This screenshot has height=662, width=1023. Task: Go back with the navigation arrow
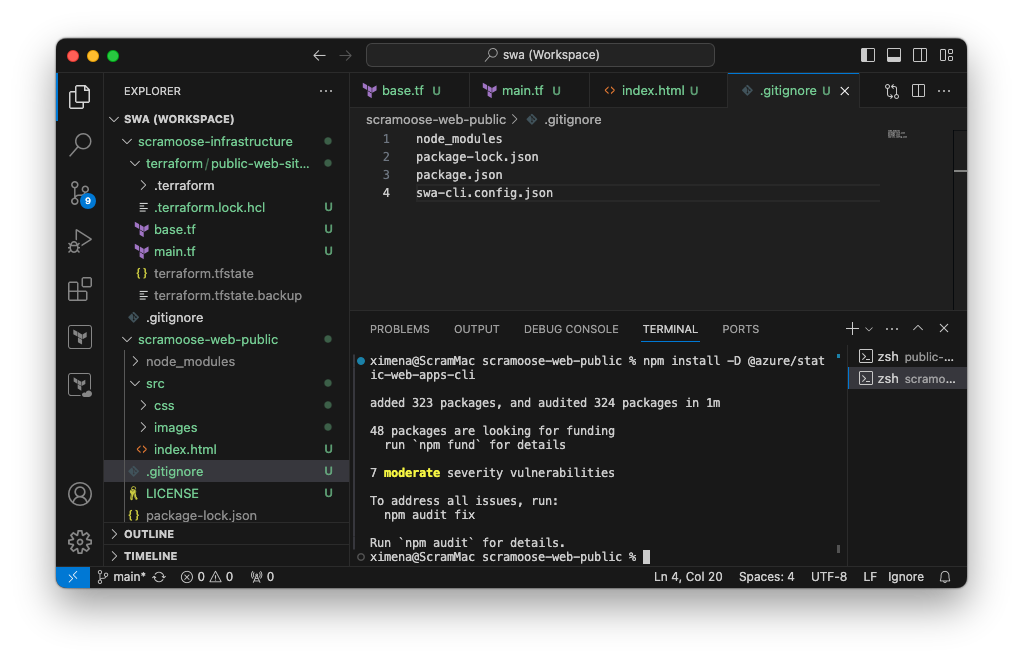[x=319, y=55]
